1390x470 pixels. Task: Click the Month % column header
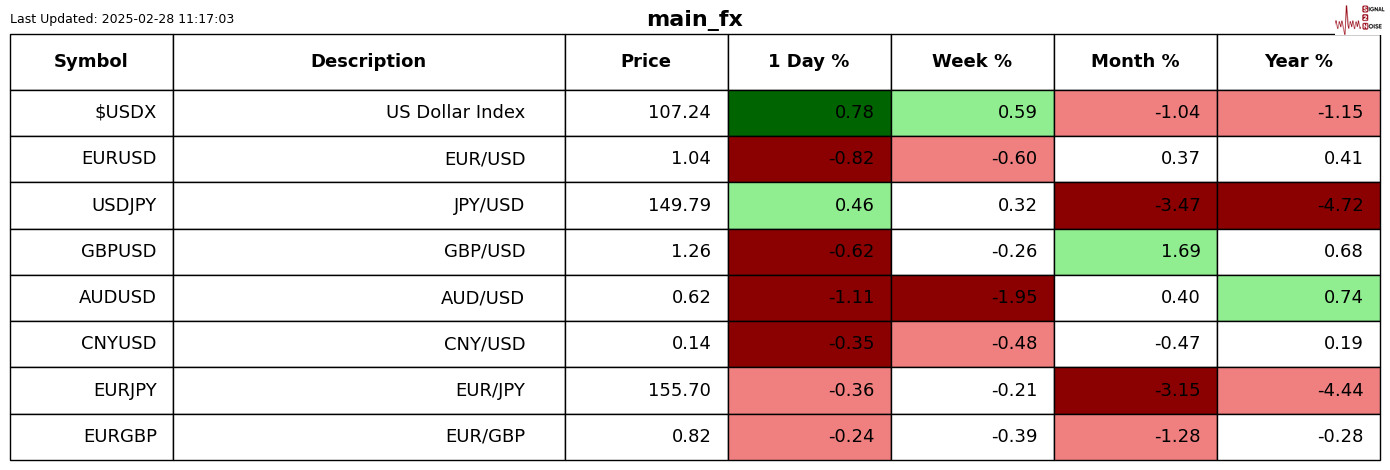(1135, 62)
